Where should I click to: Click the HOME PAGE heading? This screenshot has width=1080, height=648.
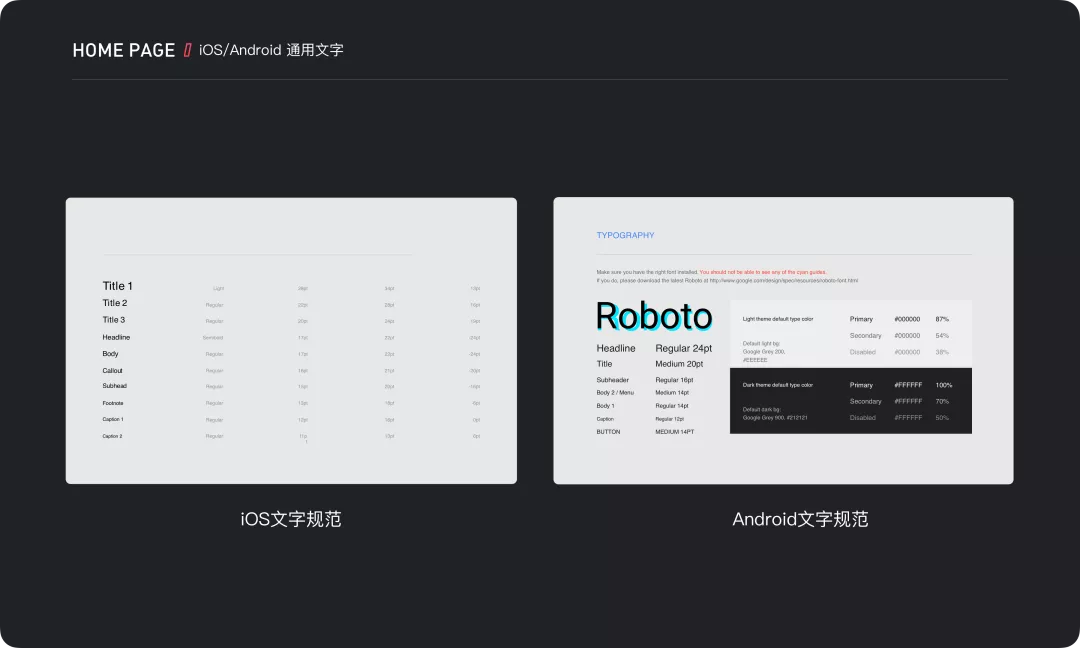pyautogui.click(x=123, y=49)
